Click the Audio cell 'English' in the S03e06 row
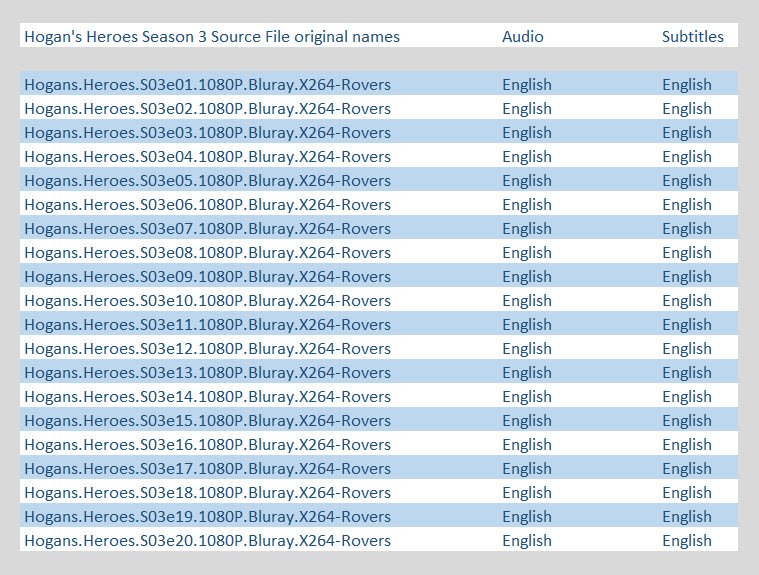Image resolution: width=759 pixels, height=575 pixels. click(x=527, y=205)
